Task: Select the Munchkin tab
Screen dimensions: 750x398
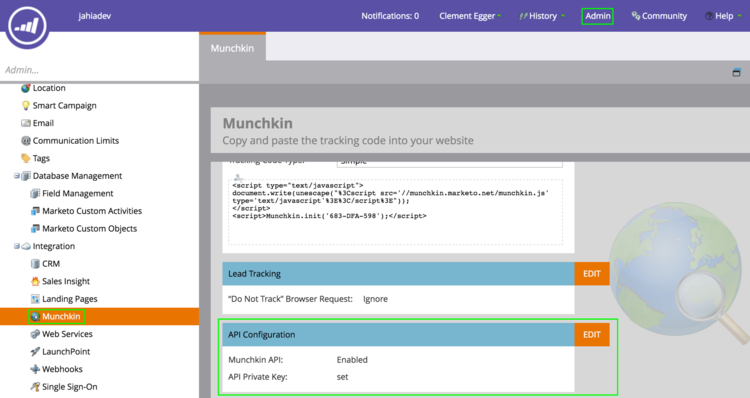Action: click(232, 48)
